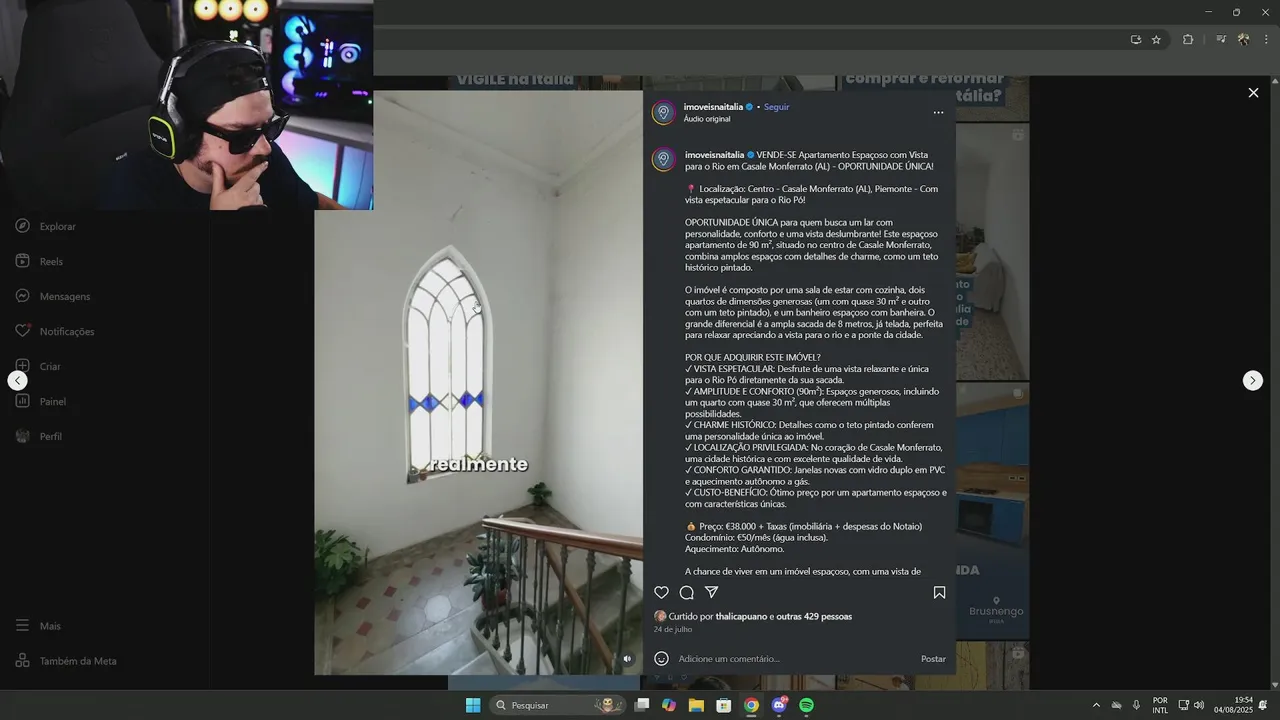Open the notifications bell in tray
Screen dimensions: 1280x720
[1263, 705]
